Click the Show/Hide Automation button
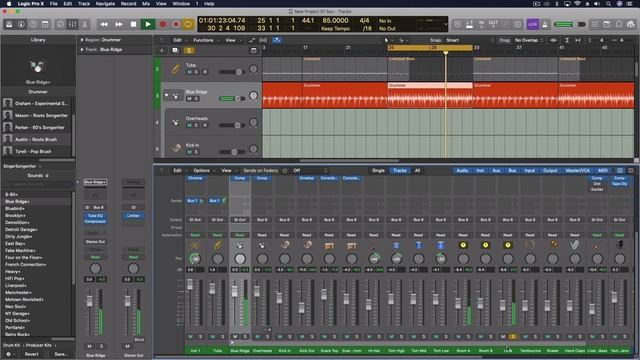 252,40
